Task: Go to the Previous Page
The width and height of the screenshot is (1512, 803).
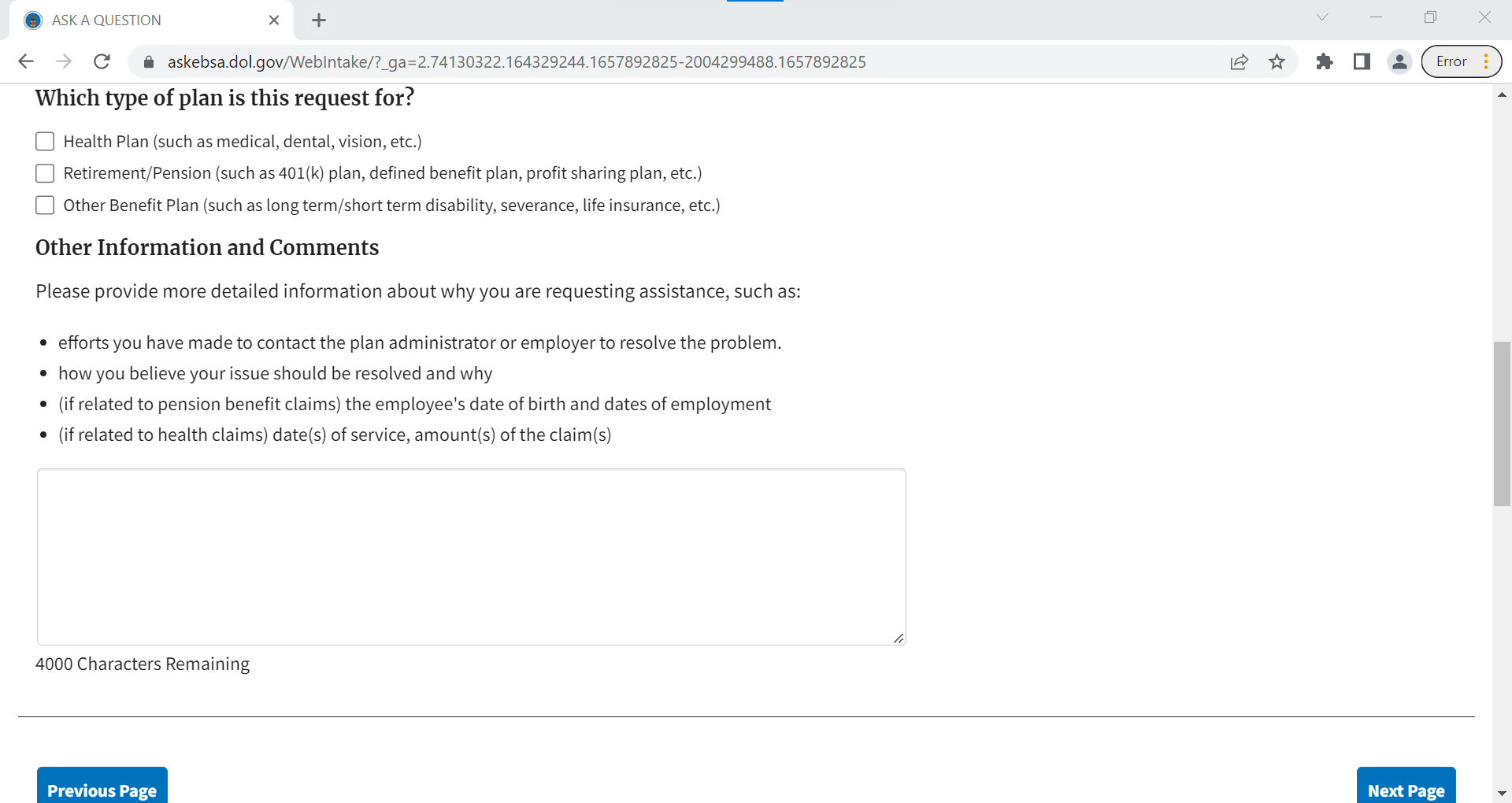Action: pyautogui.click(x=102, y=787)
